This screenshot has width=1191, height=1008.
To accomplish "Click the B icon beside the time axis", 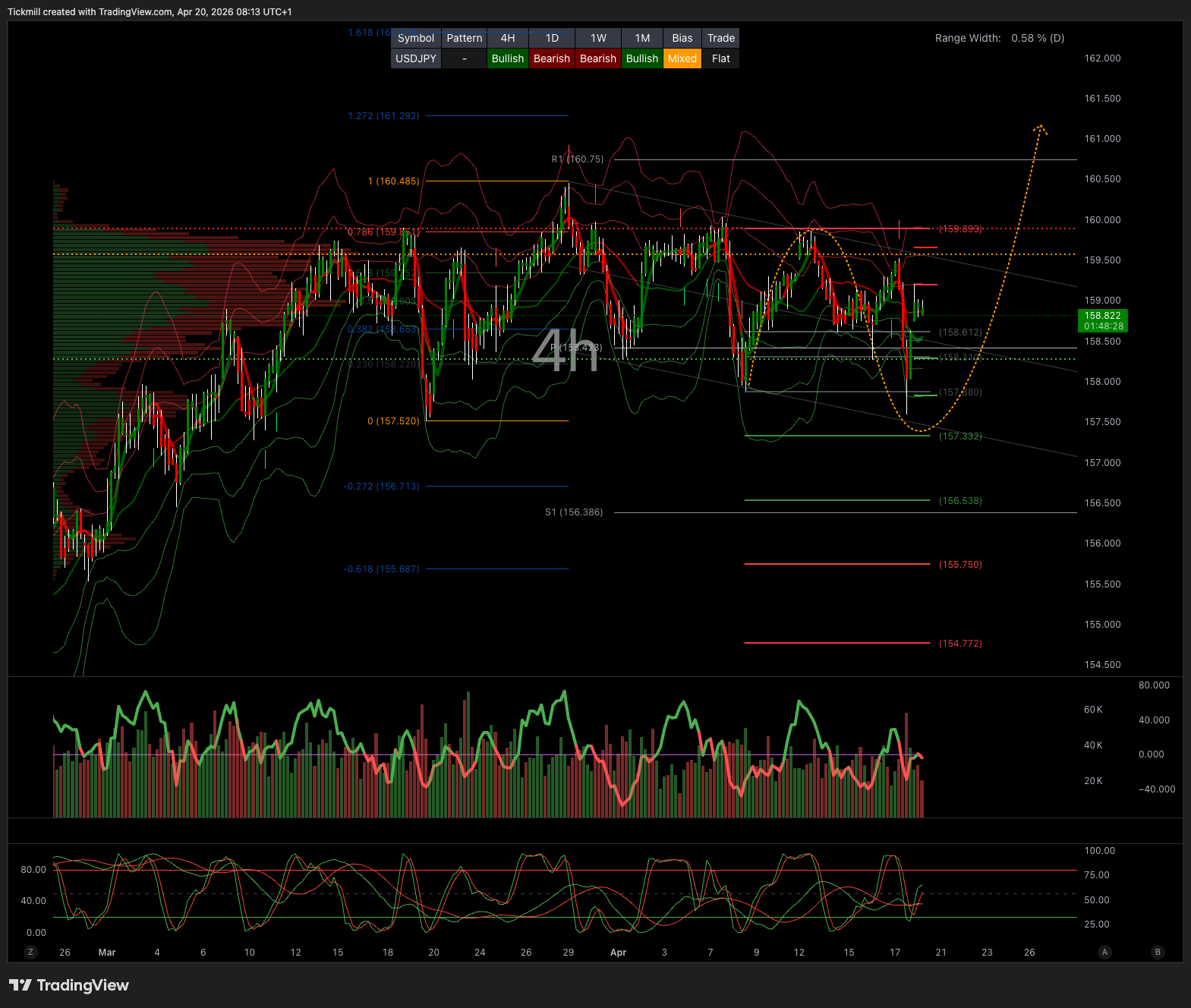I will point(1158,952).
